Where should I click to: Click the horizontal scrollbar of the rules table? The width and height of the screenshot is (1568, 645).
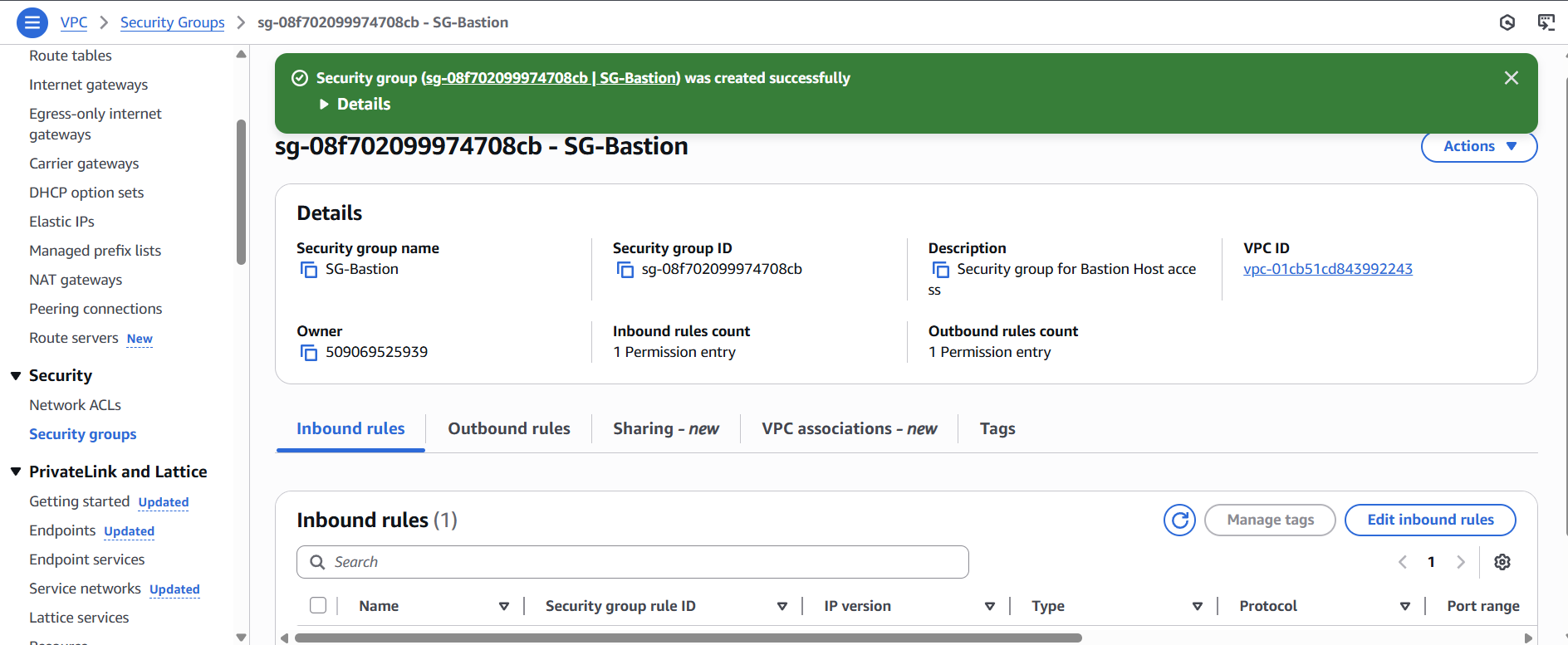pos(688,638)
